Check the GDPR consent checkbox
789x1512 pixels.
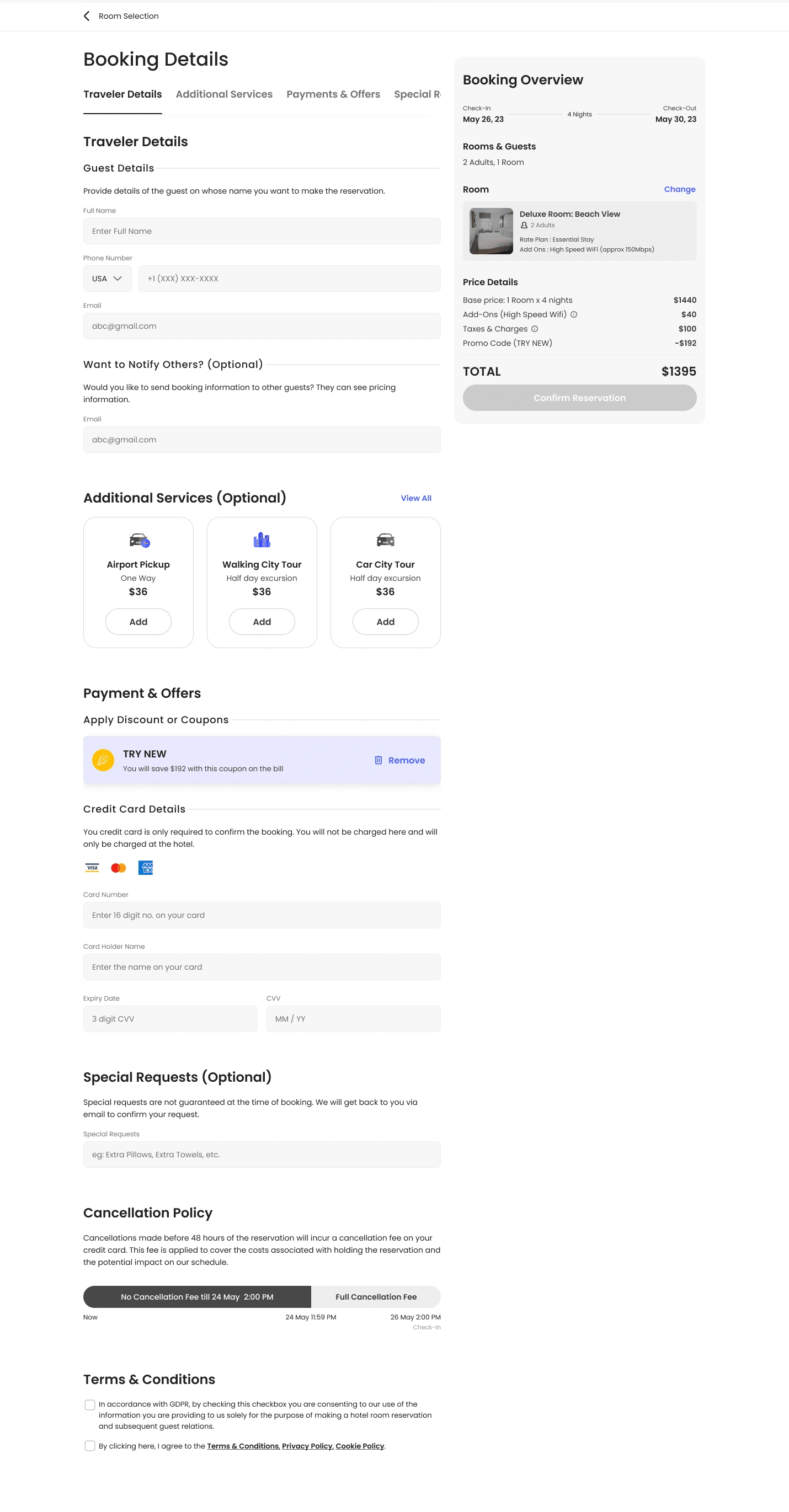[x=90, y=1404]
